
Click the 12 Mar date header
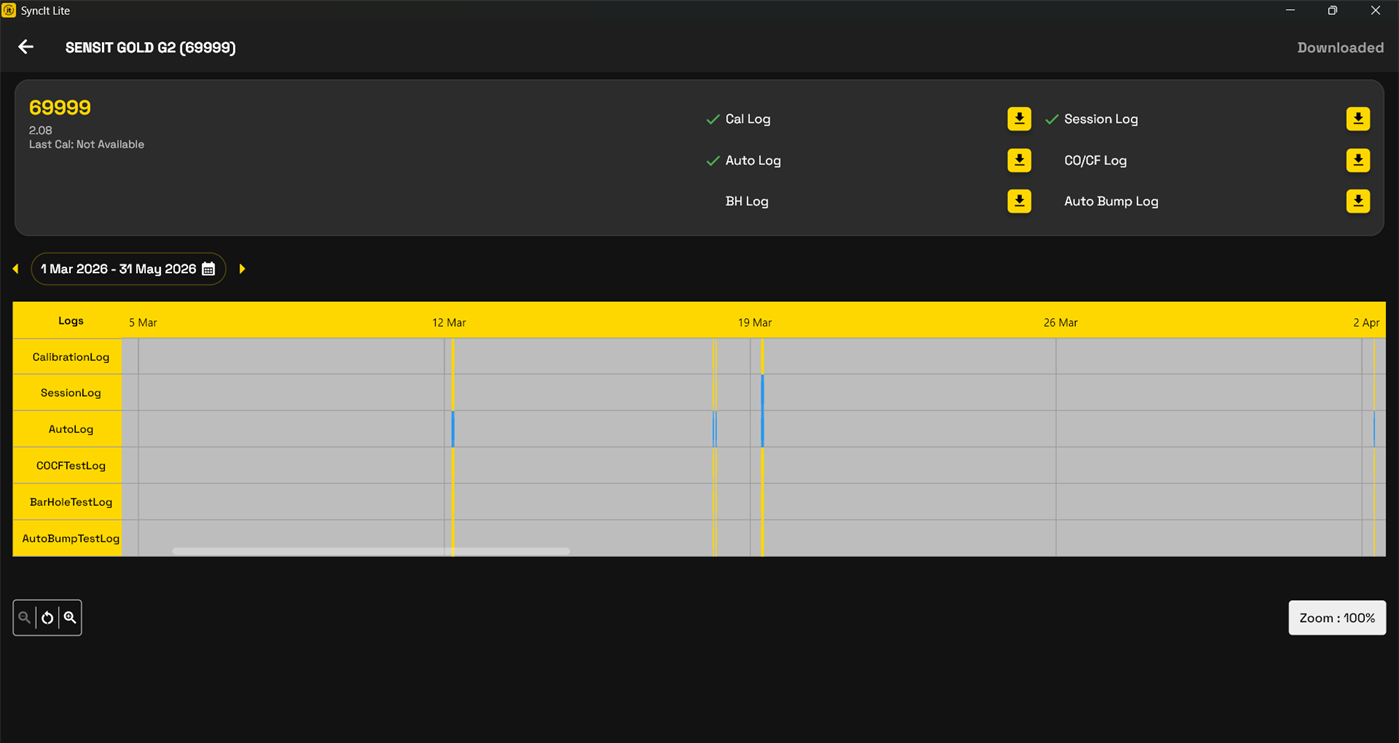click(x=449, y=322)
